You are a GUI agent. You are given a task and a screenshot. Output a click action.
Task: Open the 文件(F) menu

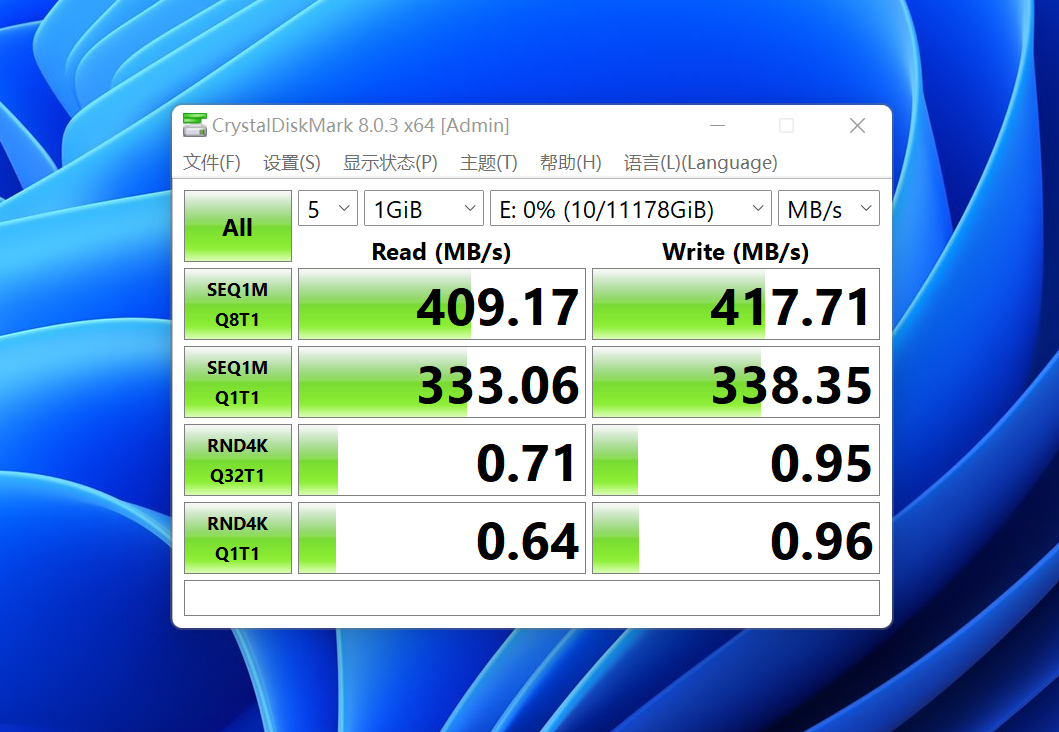click(211, 163)
